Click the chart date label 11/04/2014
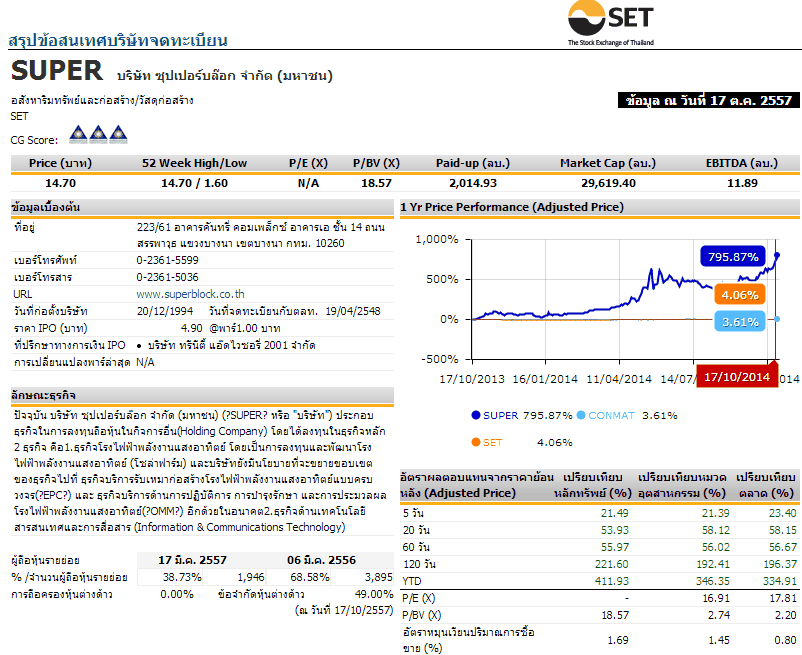The width and height of the screenshot is (802, 655). coord(619,379)
